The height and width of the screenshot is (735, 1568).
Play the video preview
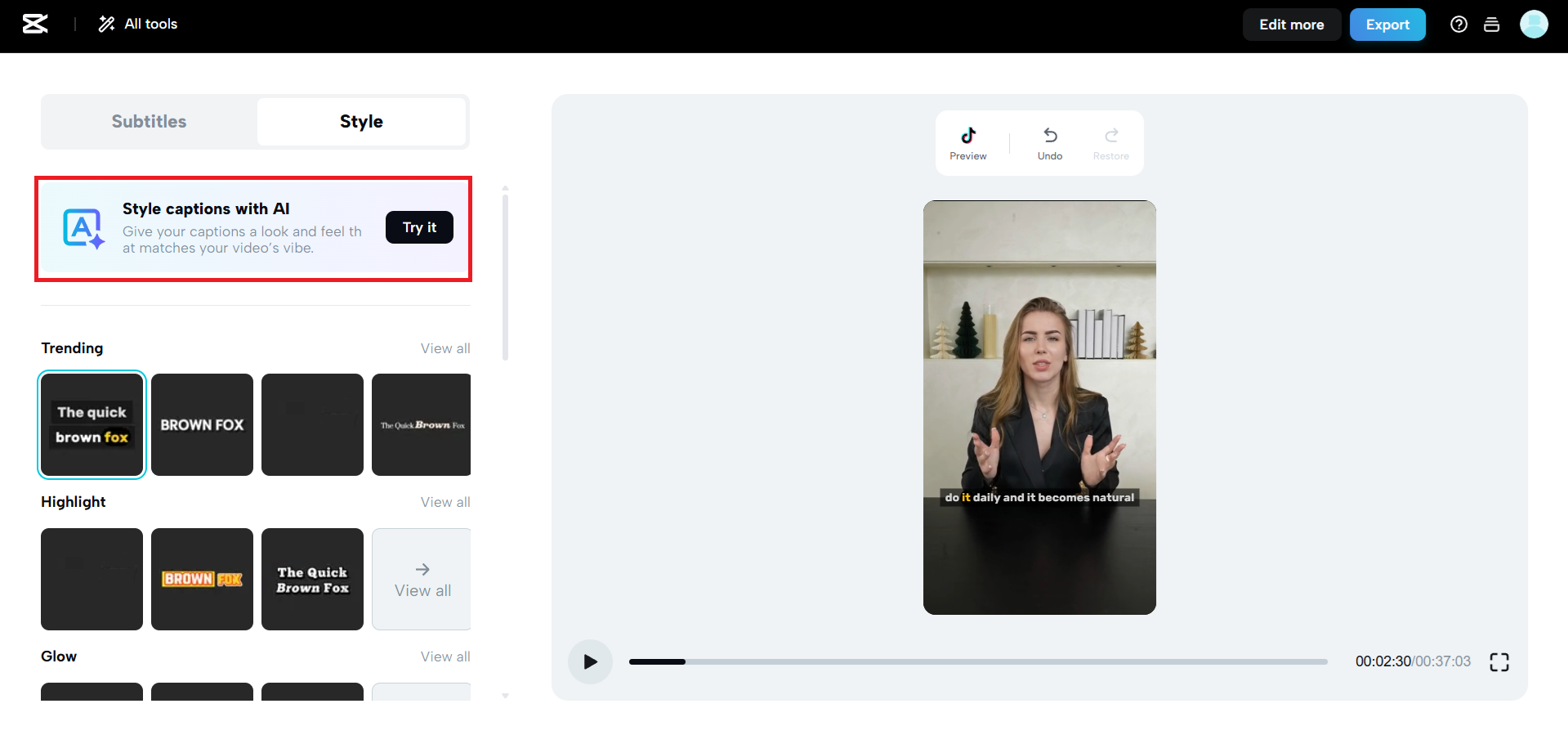coord(590,661)
